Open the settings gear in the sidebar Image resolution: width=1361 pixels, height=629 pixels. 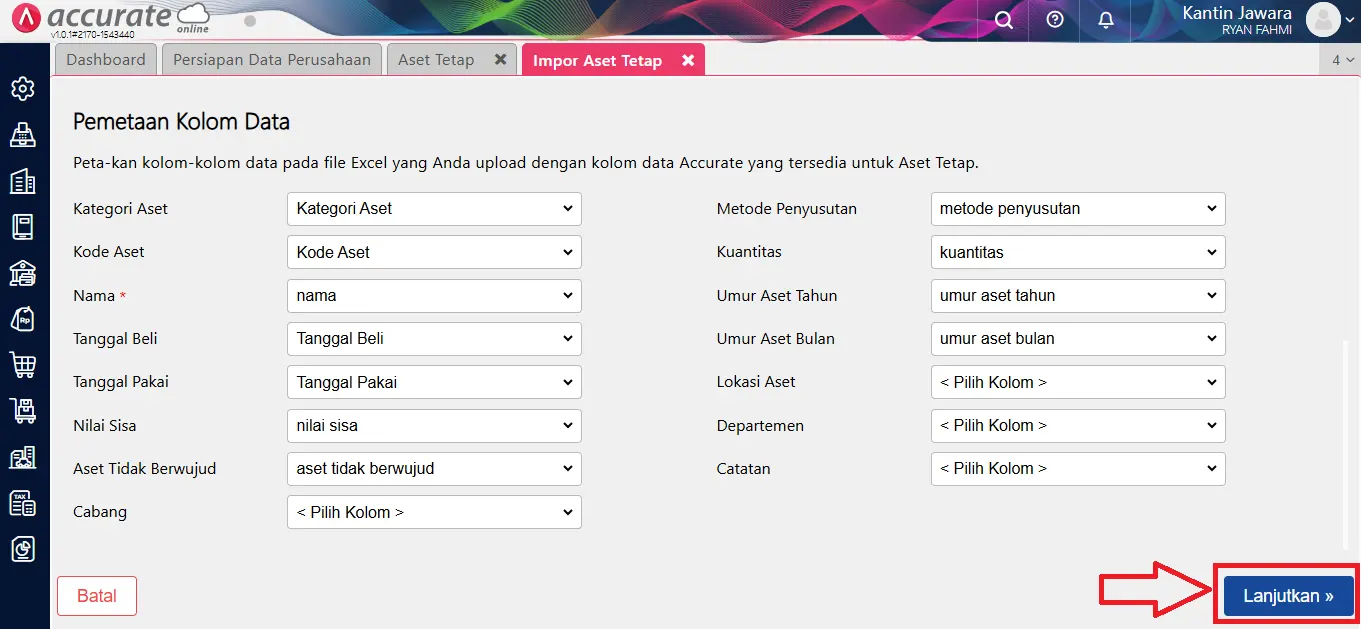click(23, 88)
